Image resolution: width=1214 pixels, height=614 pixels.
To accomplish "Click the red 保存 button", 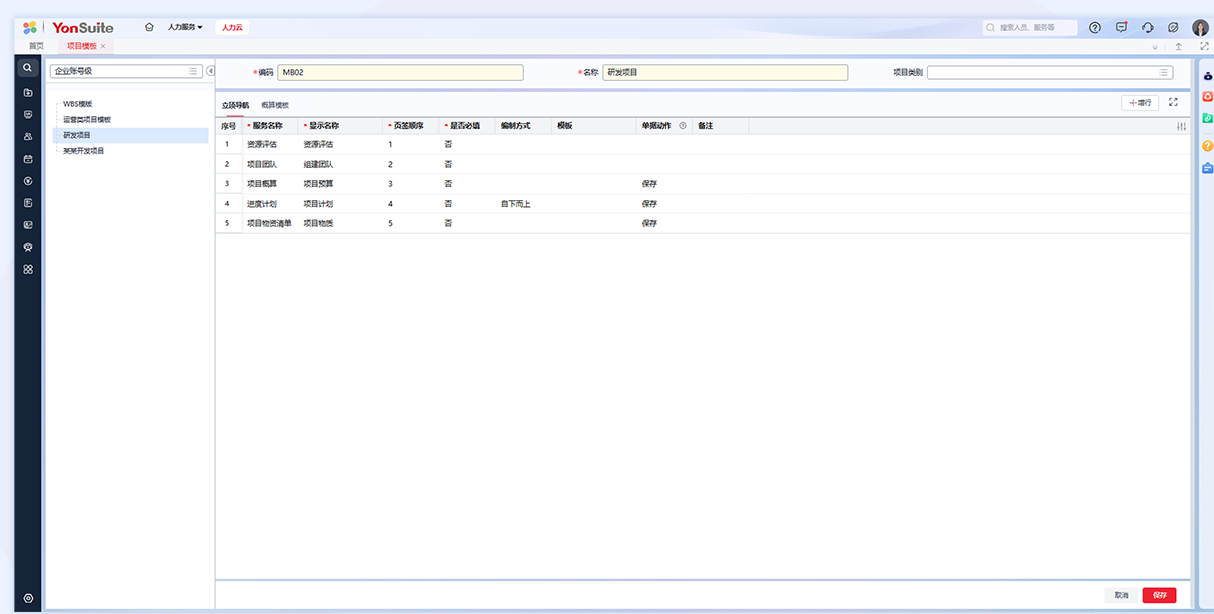I will pos(1159,595).
